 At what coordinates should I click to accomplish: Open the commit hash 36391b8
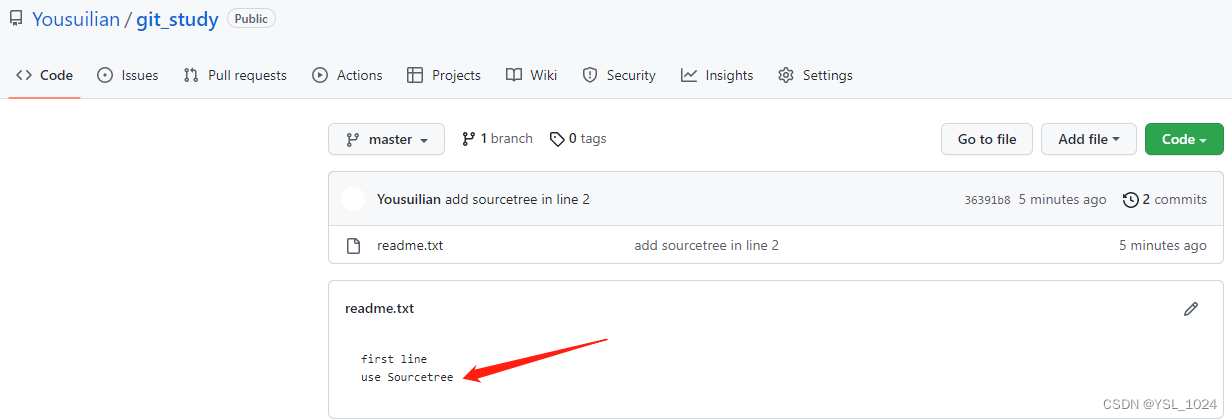pos(987,200)
